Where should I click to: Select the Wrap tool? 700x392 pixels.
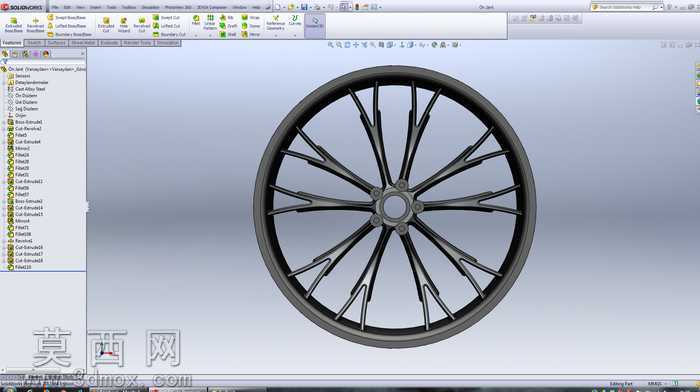[250, 17]
